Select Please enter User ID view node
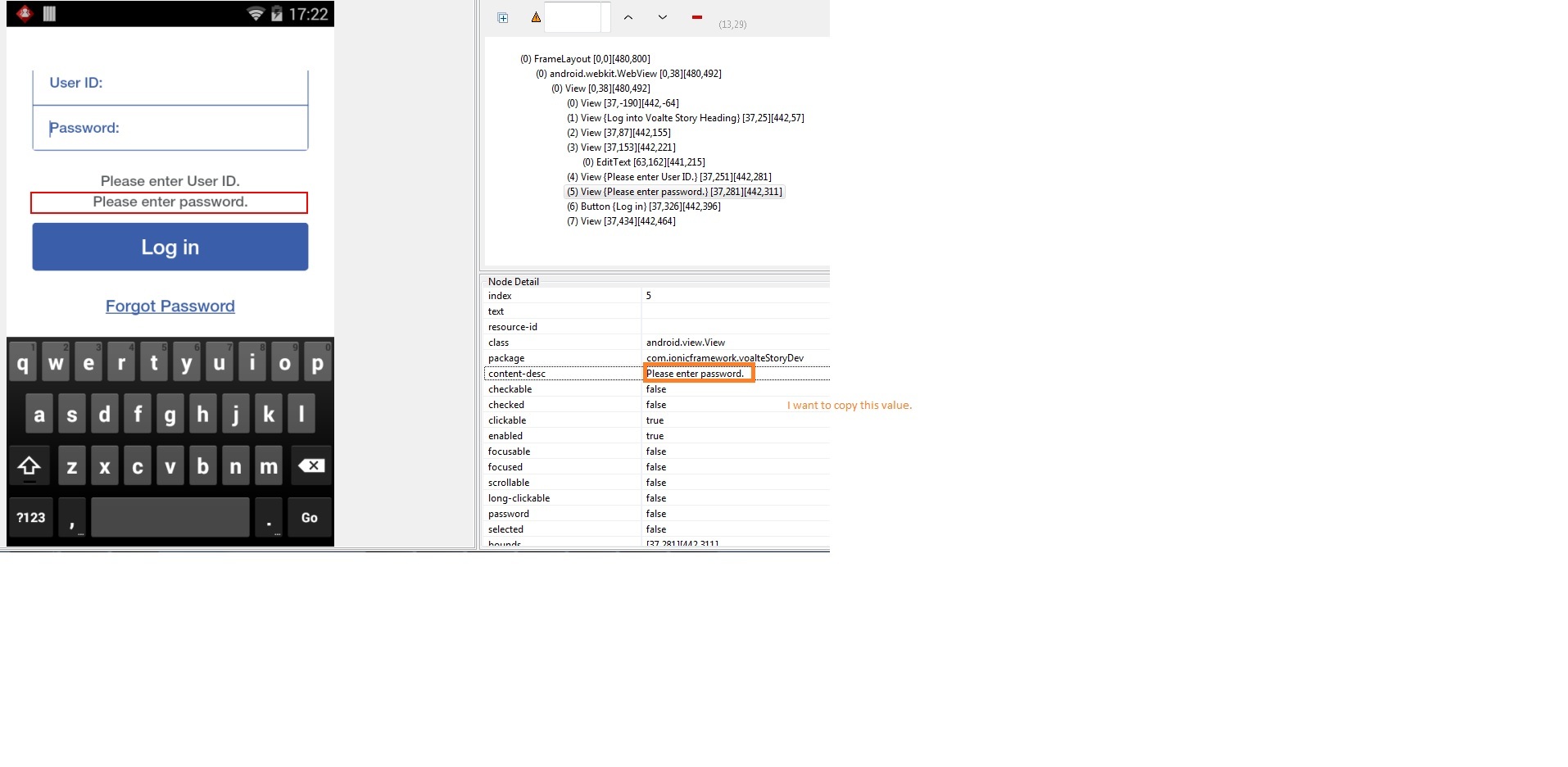The width and height of the screenshot is (1568, 767). 669,177
